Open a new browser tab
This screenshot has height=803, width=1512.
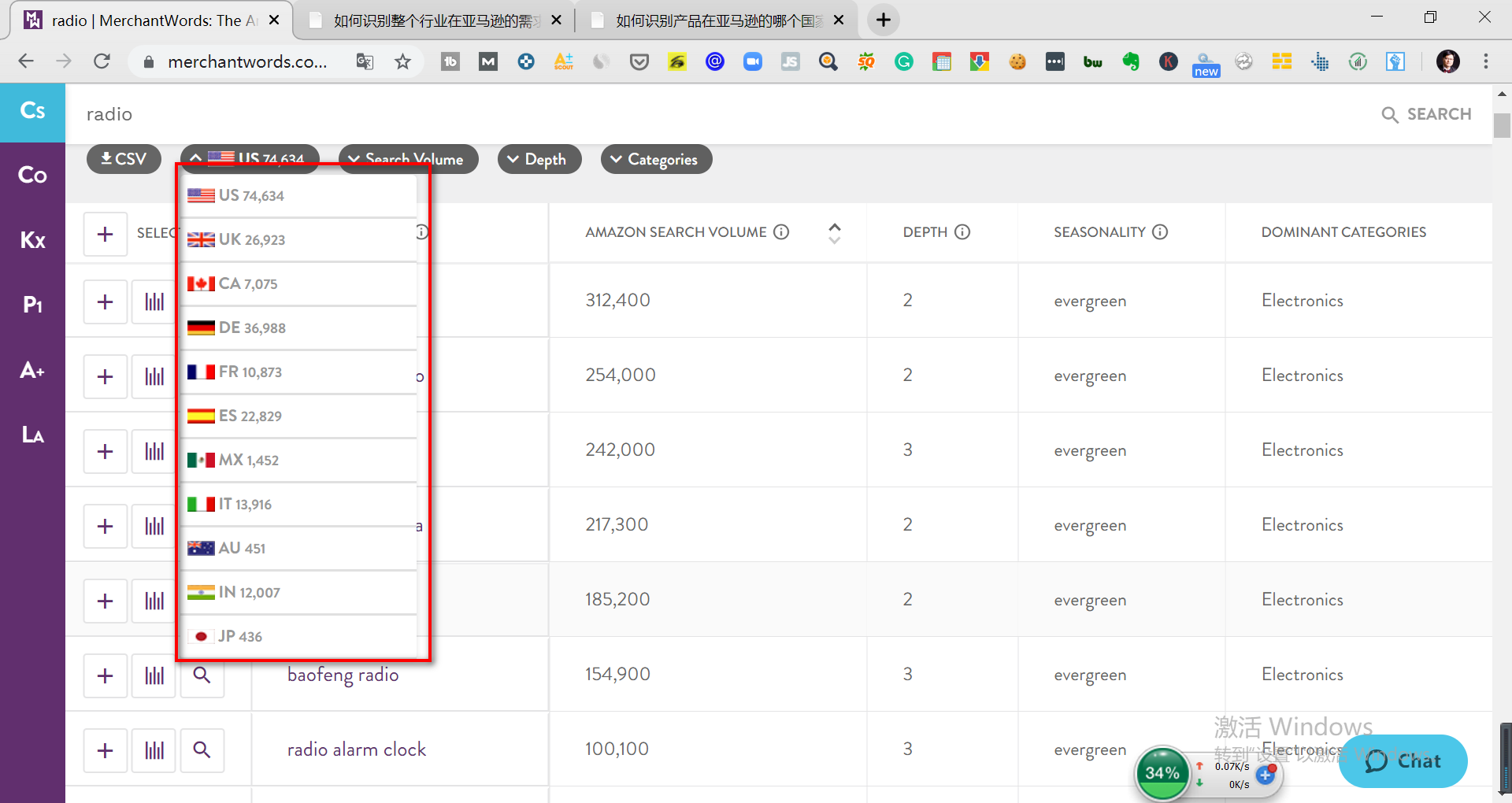tap(884, 20)
